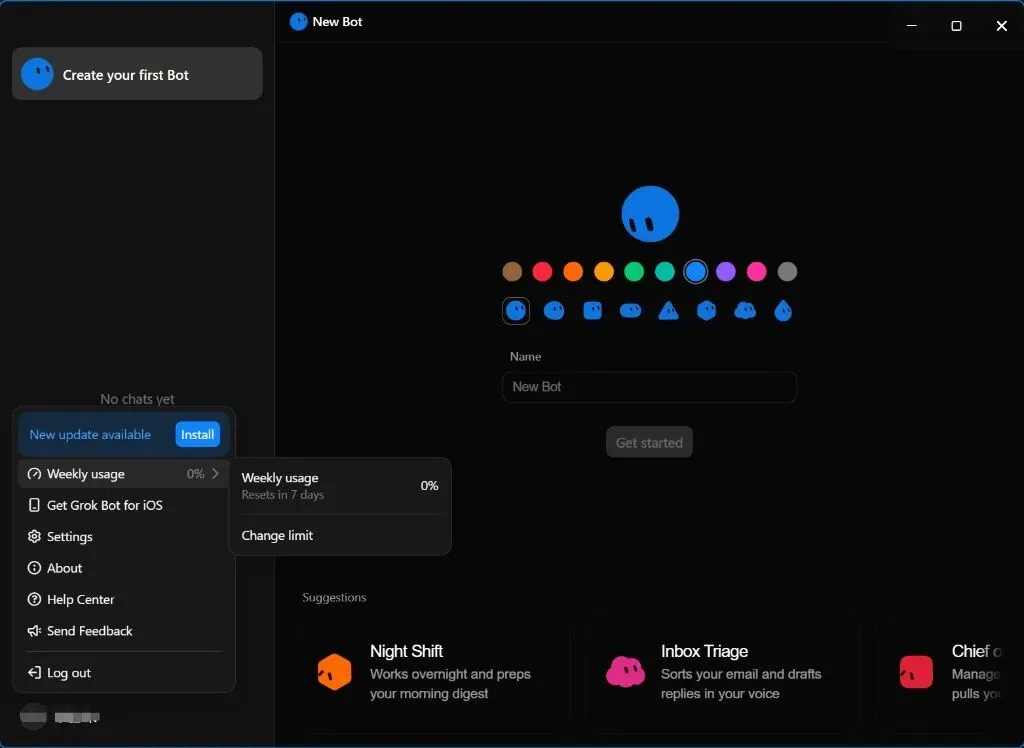Expand the Weekly usage chevron arrow
The height and width of the screenshot is (748, 1024).
215,474
